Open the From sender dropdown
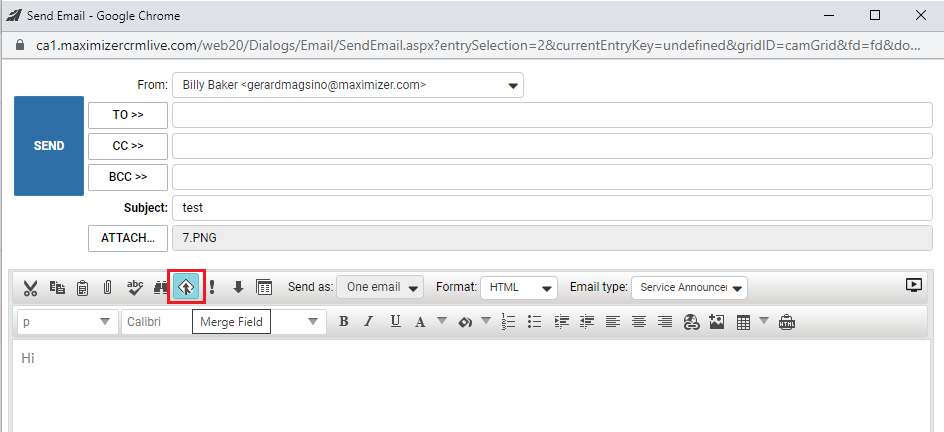 pos(348,85)
